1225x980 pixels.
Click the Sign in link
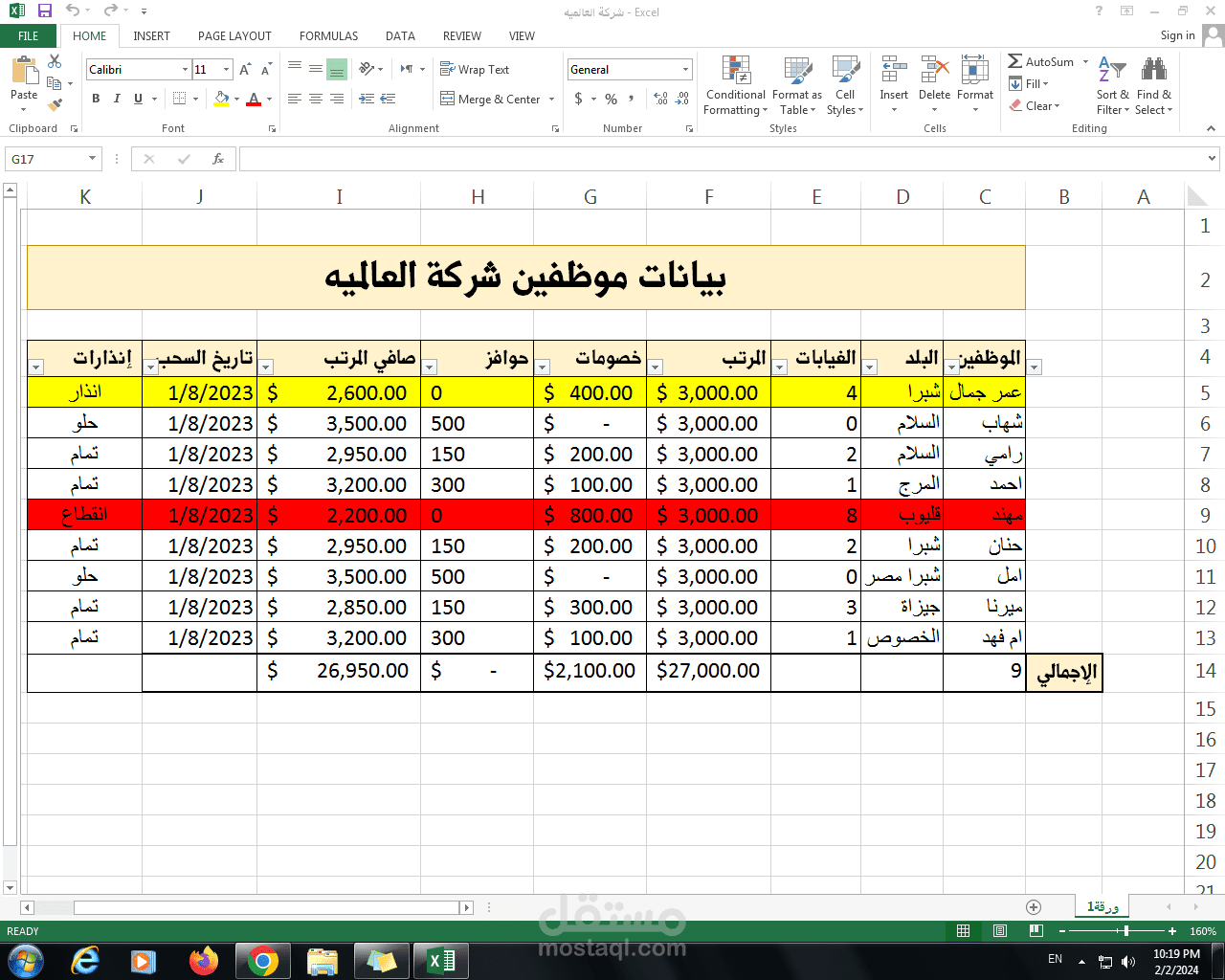coord(1177,35)
